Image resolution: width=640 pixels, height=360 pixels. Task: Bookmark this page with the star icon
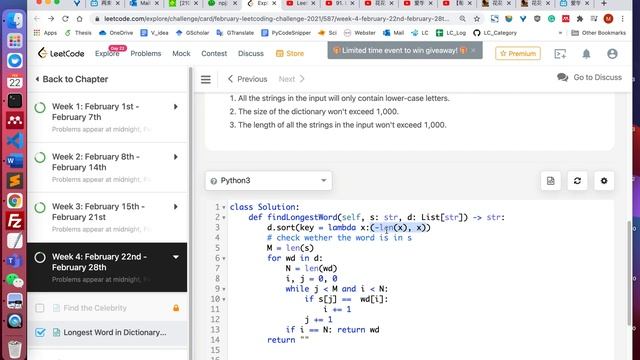click(477, 19)
